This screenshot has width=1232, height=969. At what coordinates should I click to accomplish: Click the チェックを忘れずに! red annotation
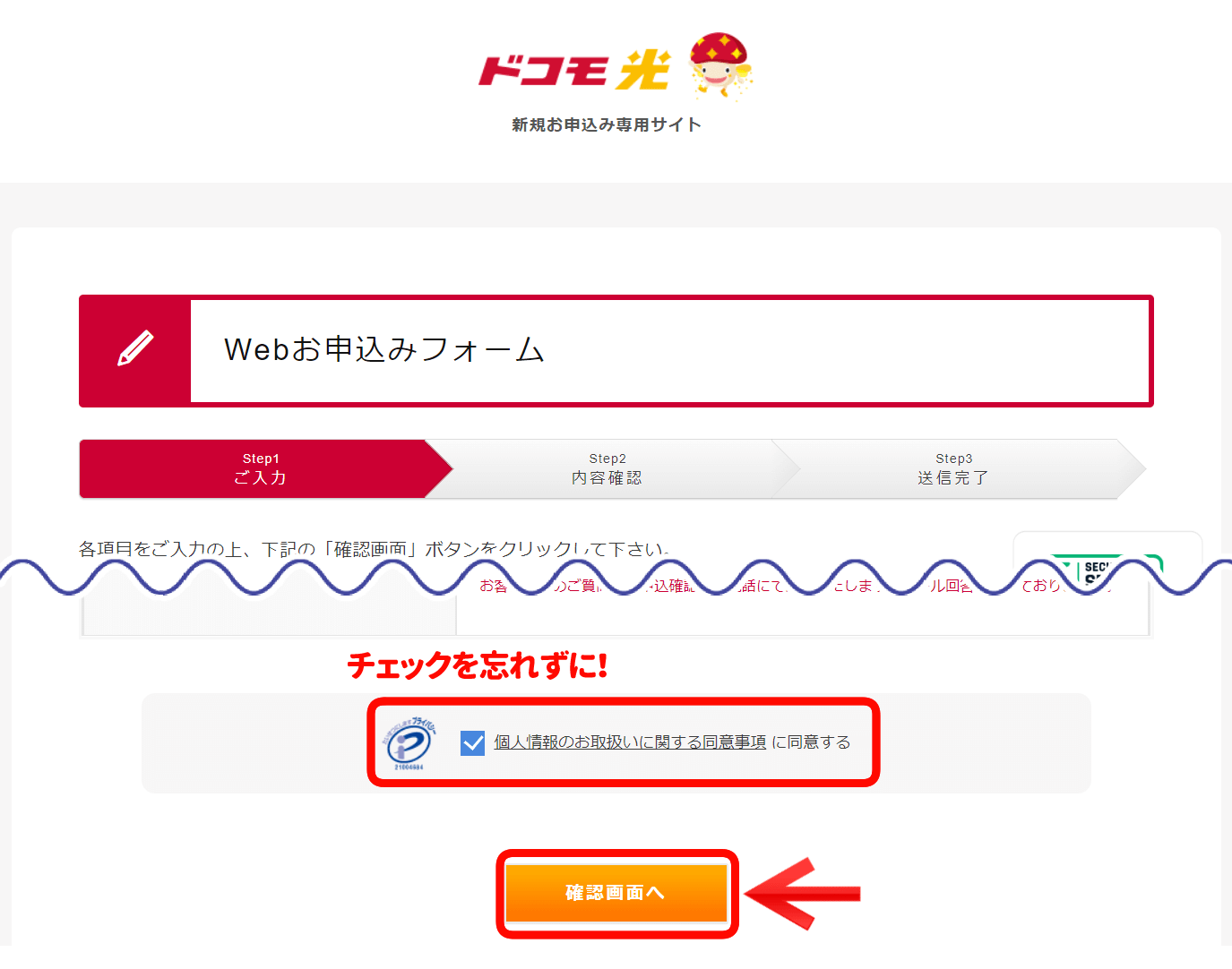tap(478, 665)
